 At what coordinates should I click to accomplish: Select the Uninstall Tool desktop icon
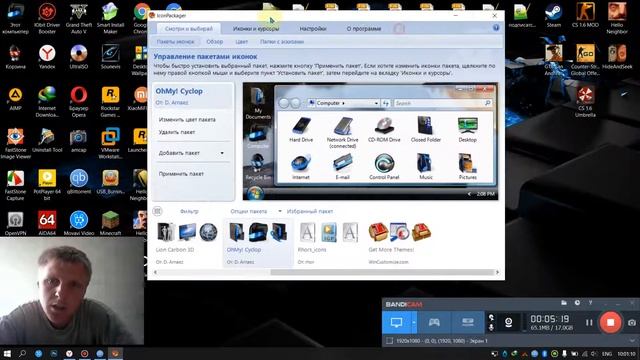pyautogui.click(x=47, y=140)
